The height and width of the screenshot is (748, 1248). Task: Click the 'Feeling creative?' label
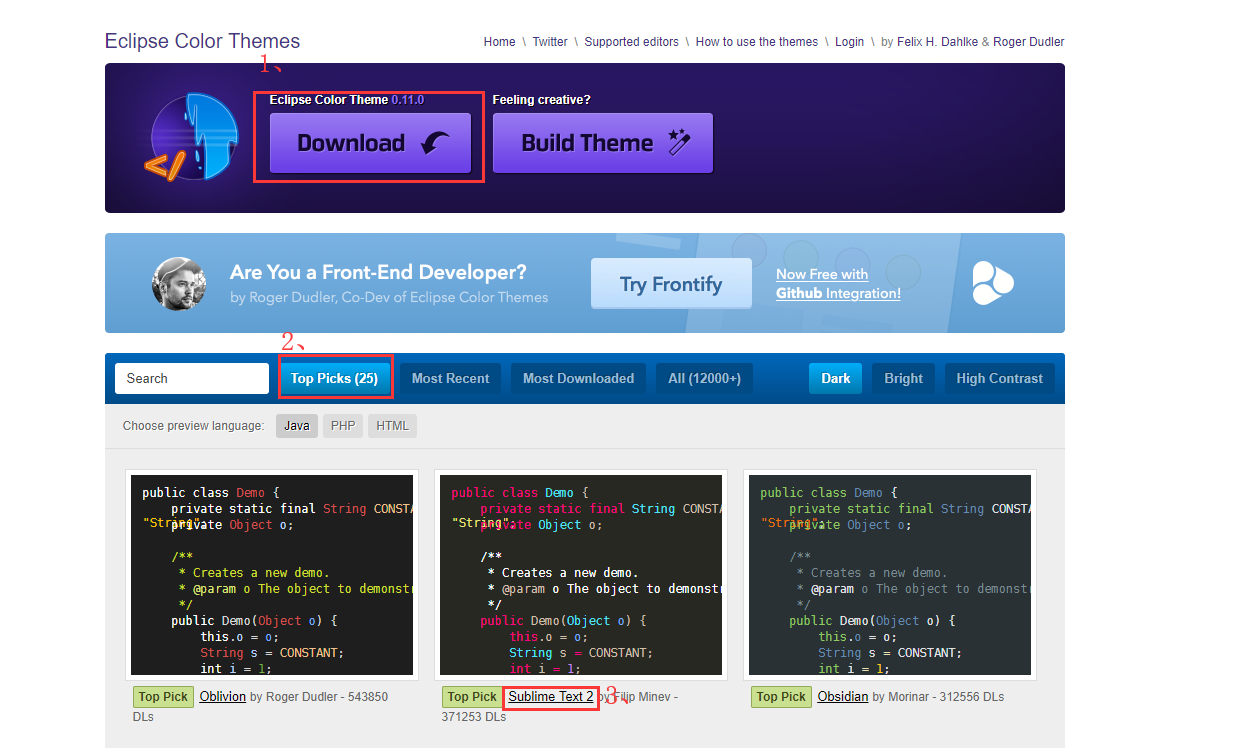pyautogui.click(x=542, y=100)
